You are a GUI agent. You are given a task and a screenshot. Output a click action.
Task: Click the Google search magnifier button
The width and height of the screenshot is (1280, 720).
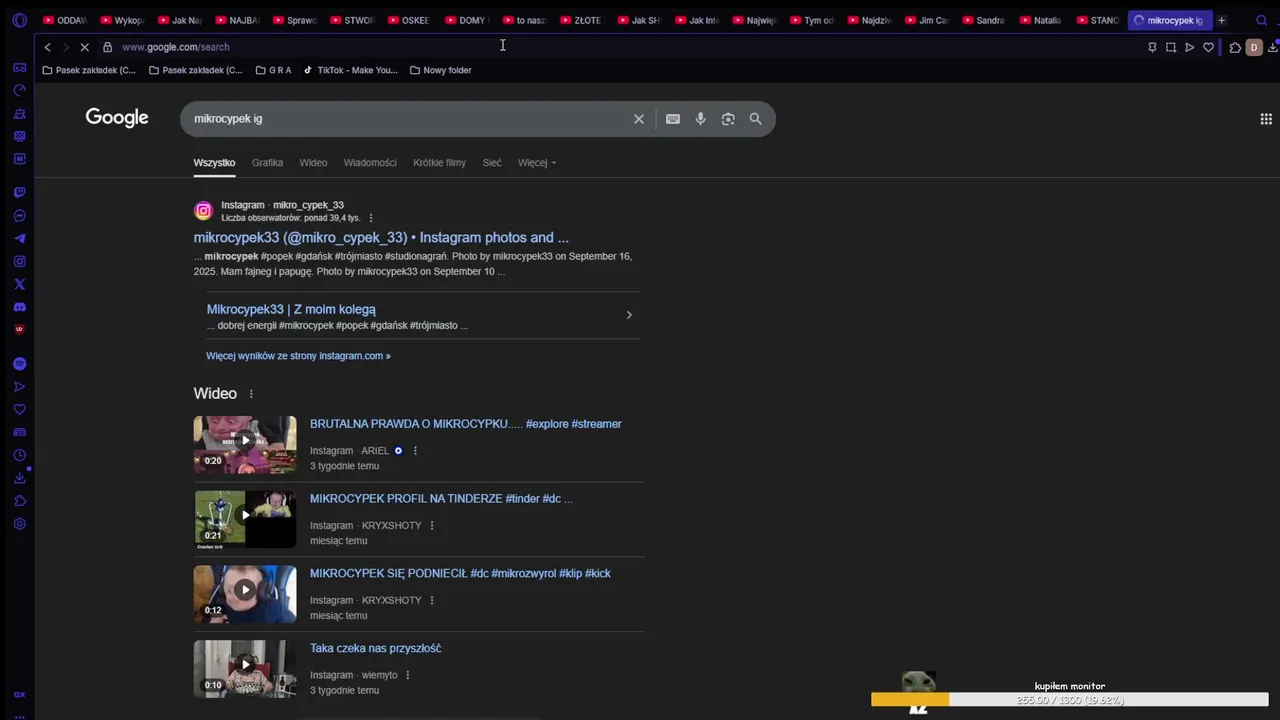coord(756,119)
